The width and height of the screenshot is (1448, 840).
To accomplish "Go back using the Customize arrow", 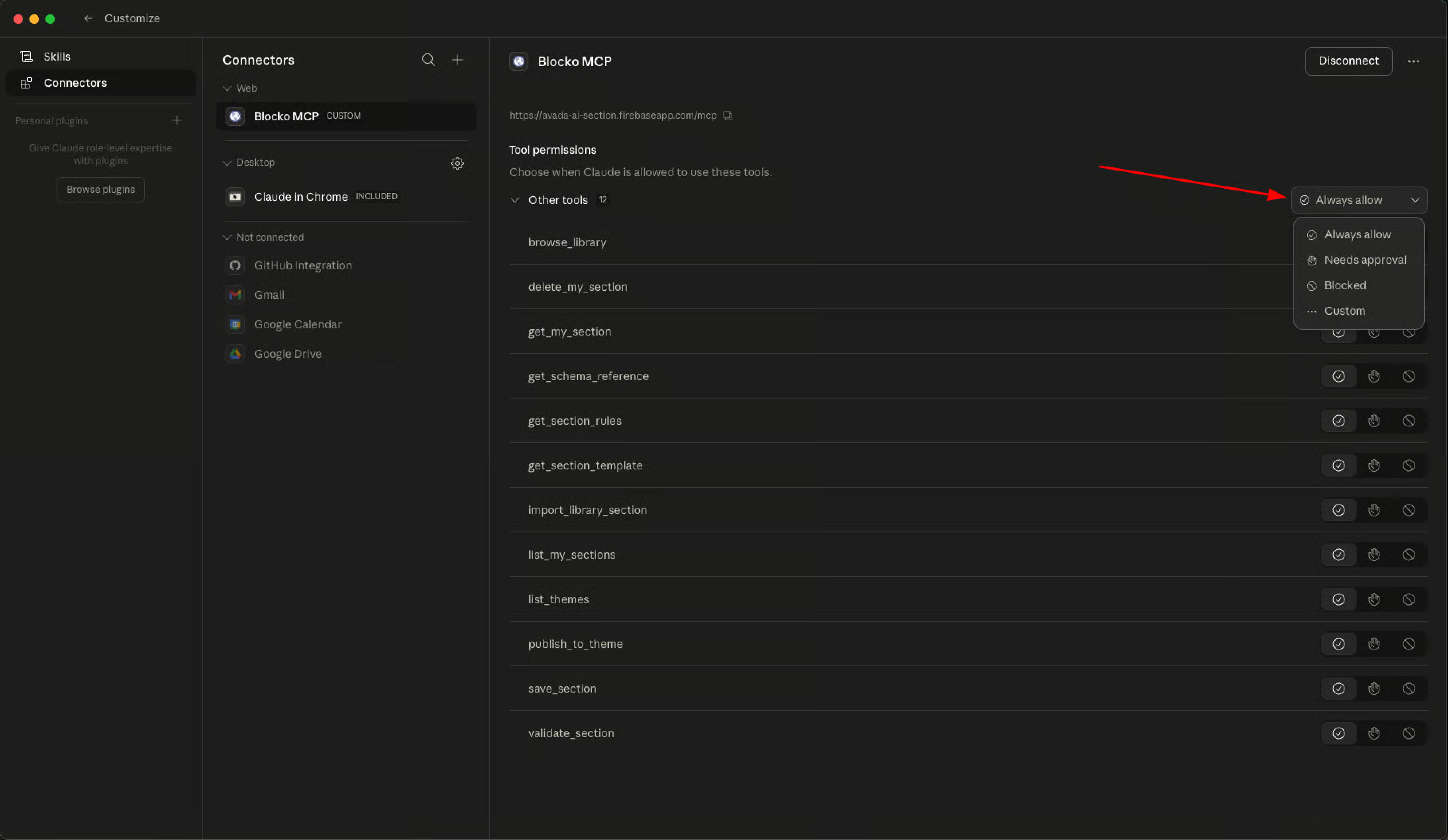I will point(88,18).
